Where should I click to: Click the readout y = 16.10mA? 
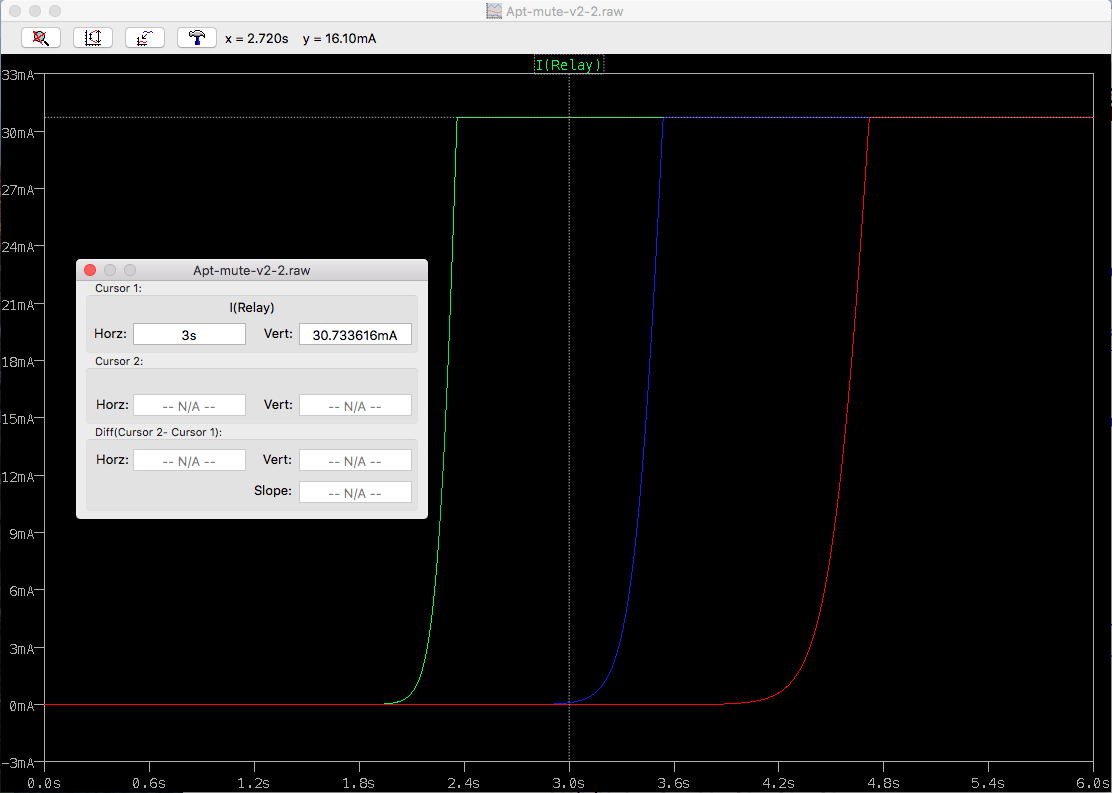click(x=339, y=39)
